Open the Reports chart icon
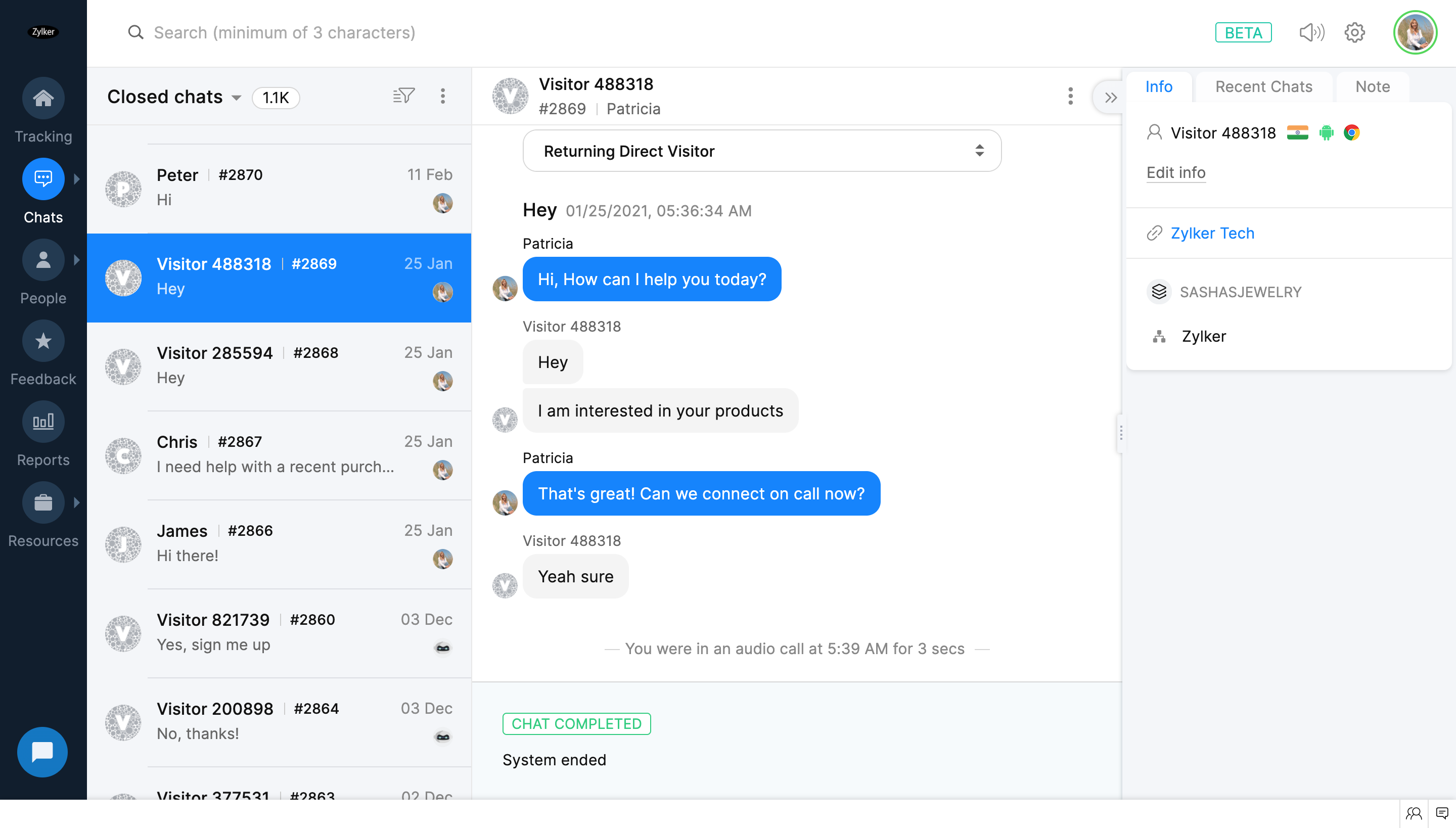Screen dimensions: 1456x828 pos(43,422)
